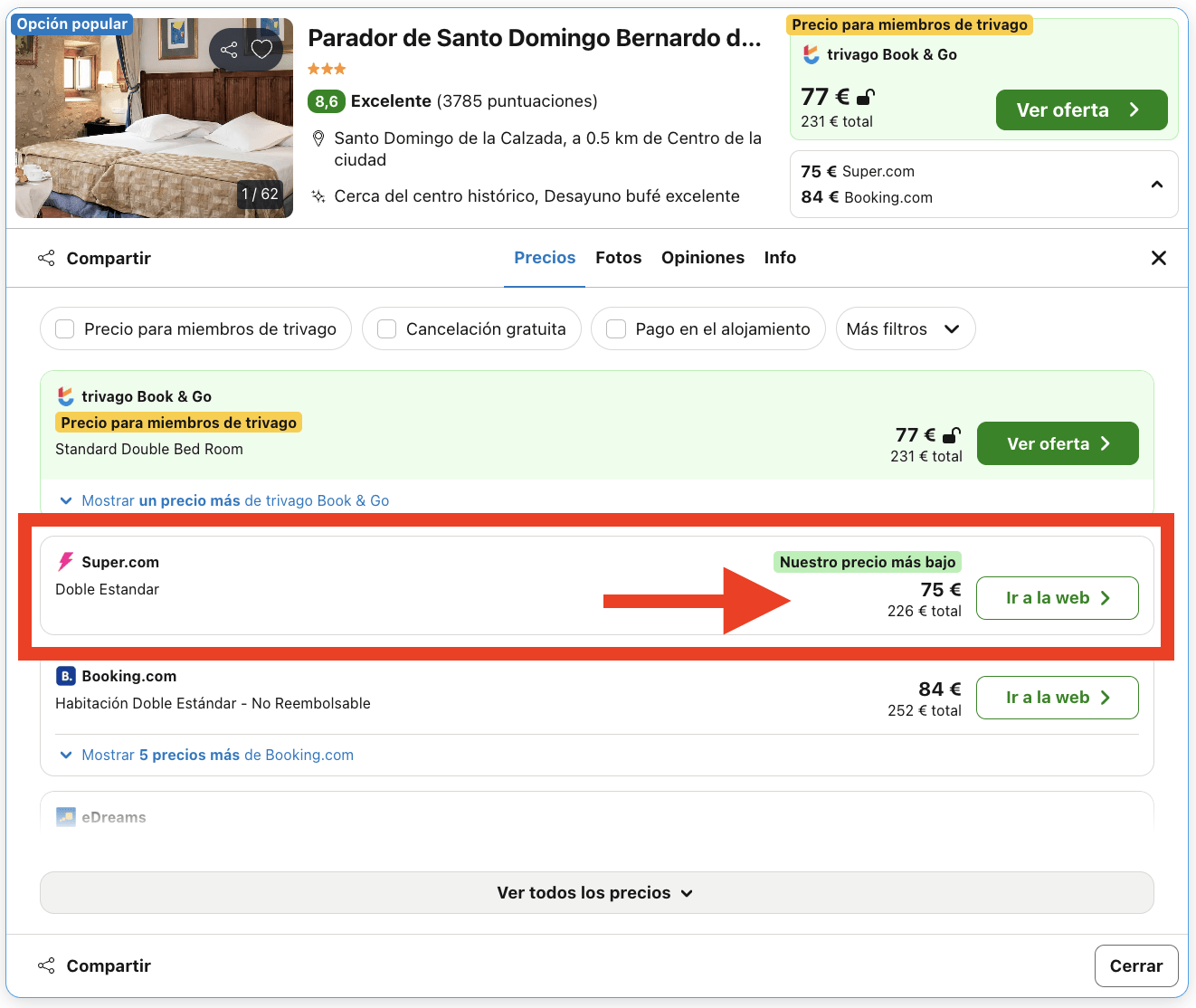The height and width of the screenshot is (1008, 1196).
Task: Enable the Precio para miembros de trivago filter
Action: point(64,328)
